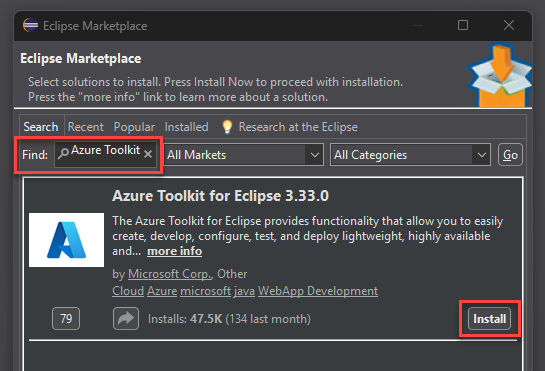Screen dimensions: 545x371
Task: Click the Eclipse logo in title bar
Action: pyautogui.click(x=30, y=25)
